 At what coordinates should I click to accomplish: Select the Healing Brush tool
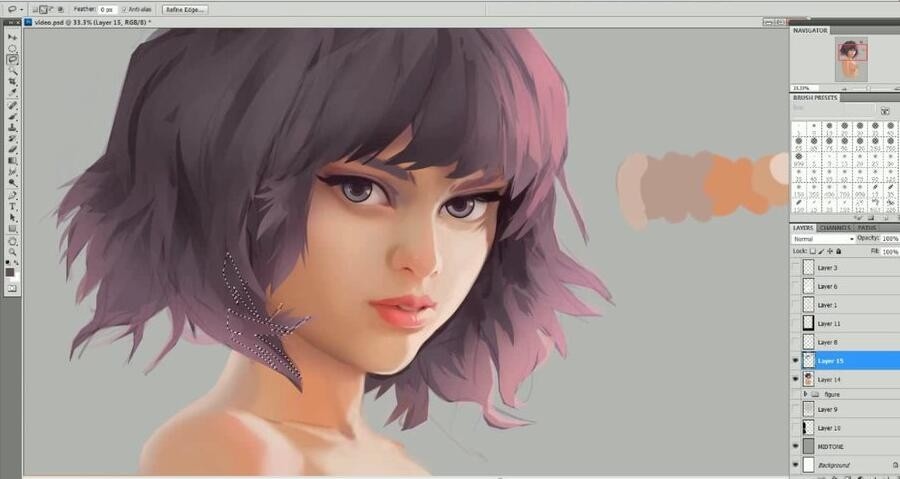[13, 106]
